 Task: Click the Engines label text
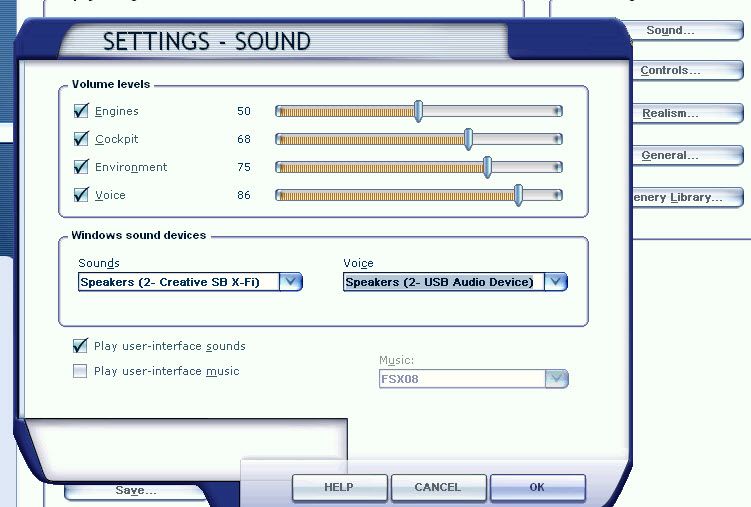117,112
